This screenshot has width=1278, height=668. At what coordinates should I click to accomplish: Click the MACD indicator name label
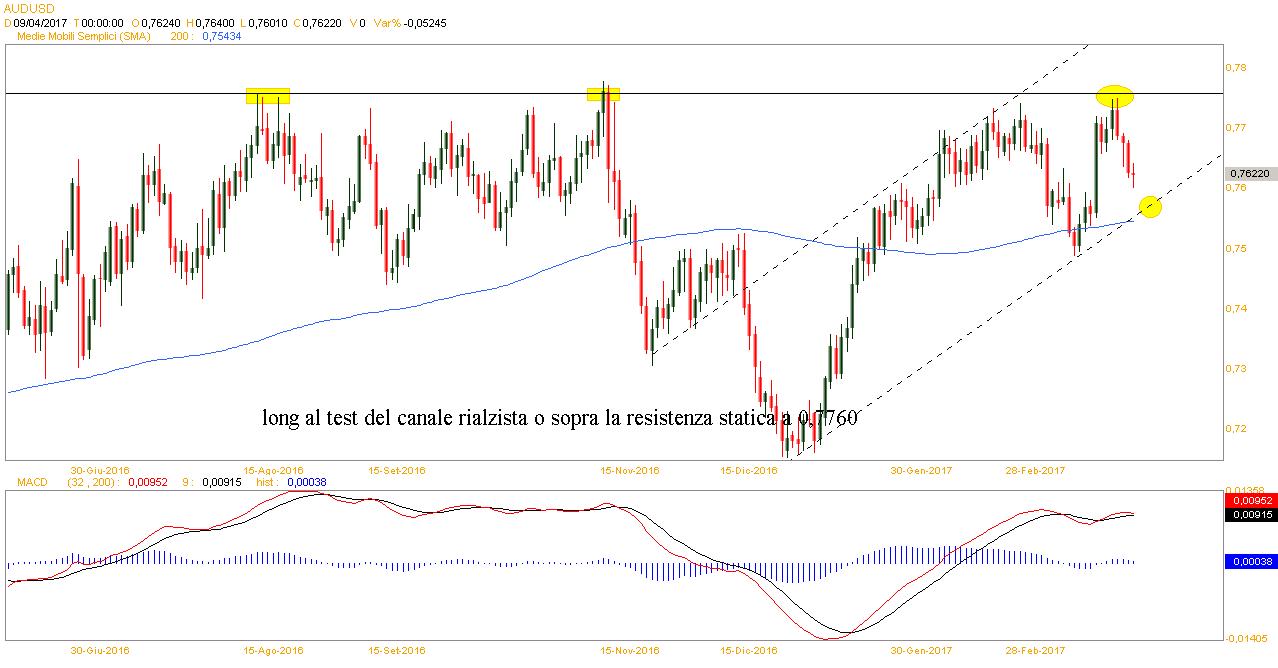[31, 482]
